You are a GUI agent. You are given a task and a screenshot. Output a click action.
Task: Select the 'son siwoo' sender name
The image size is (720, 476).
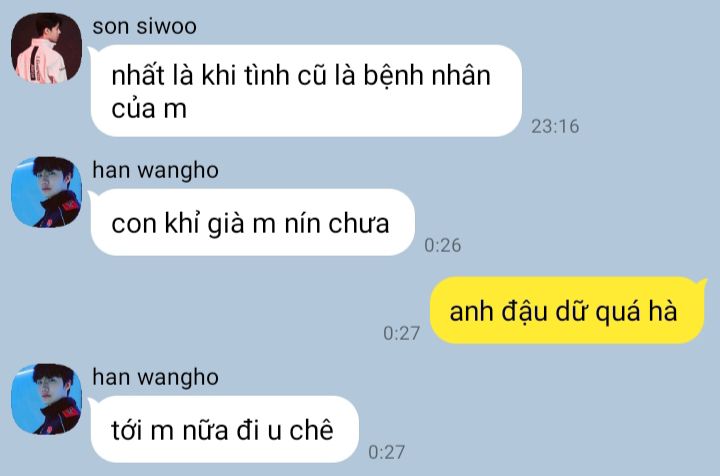pyautogui.click(x=144, y=26)
